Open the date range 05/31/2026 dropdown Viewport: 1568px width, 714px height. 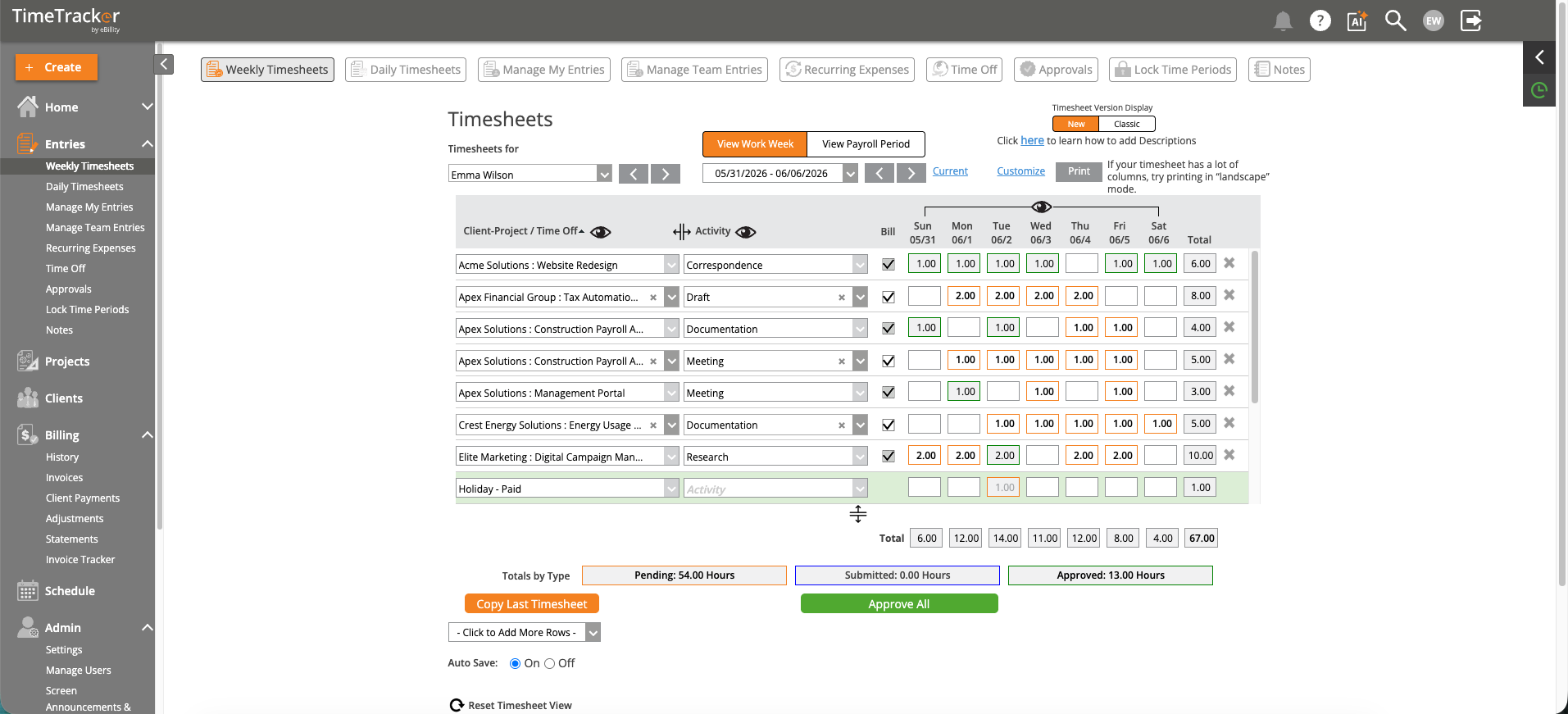click(x=850, y=173)
